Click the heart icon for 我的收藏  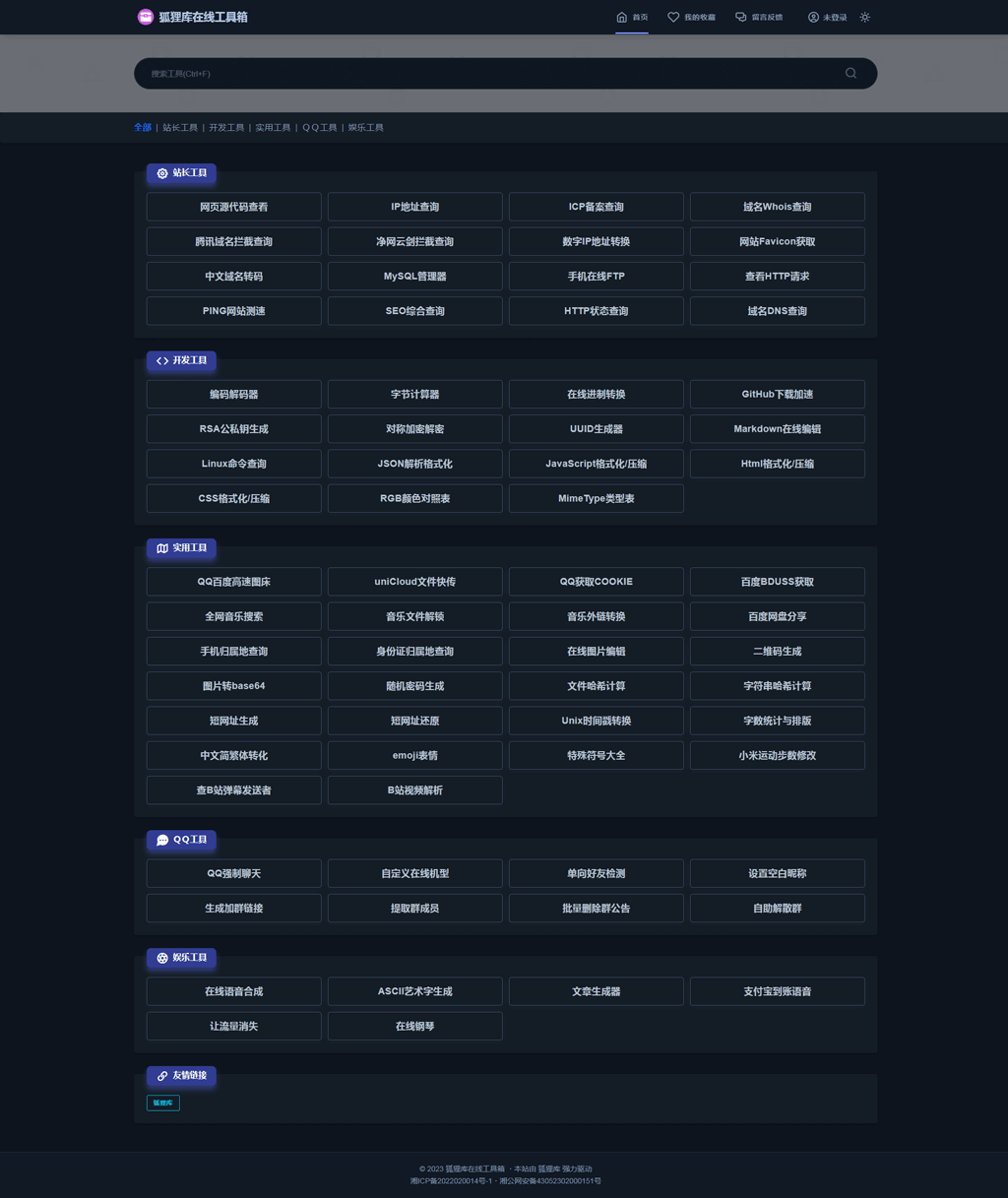coord(673,17)
